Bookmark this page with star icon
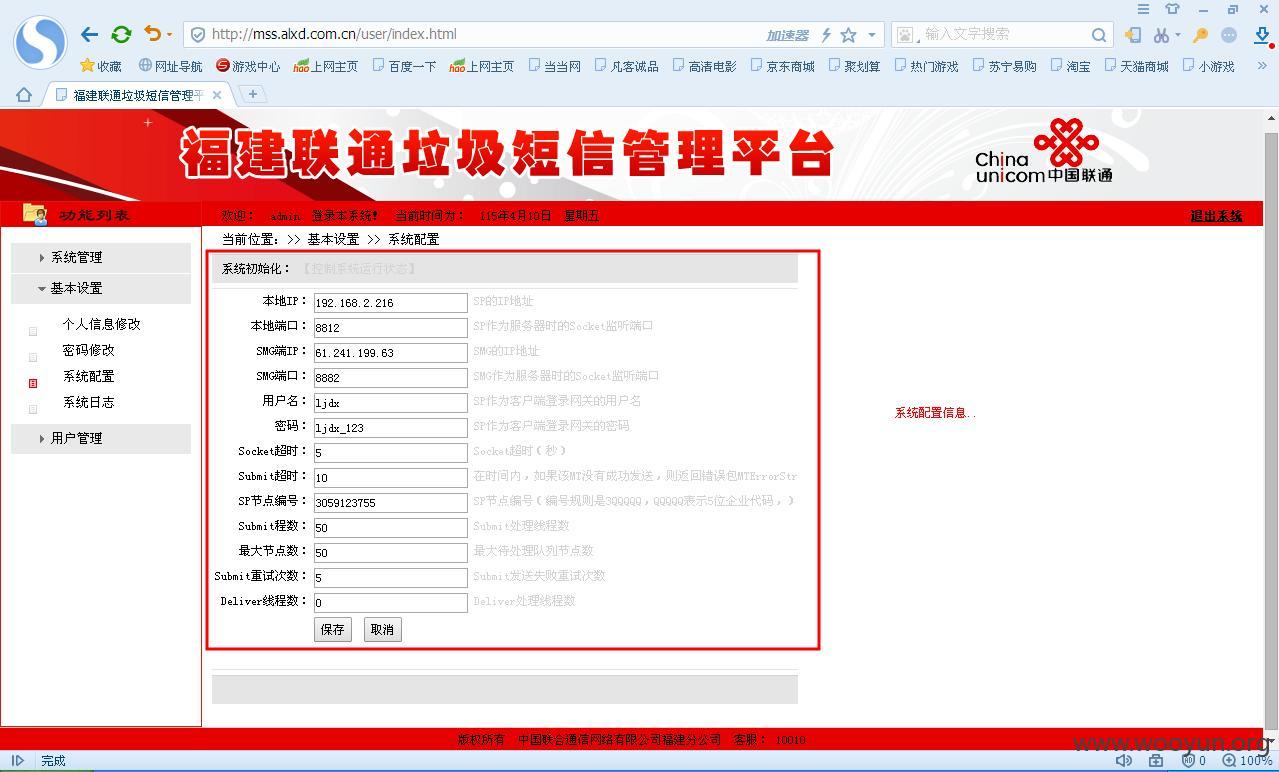The height and width of the screenshot is (772, 1279). click(x=848, y=35)
